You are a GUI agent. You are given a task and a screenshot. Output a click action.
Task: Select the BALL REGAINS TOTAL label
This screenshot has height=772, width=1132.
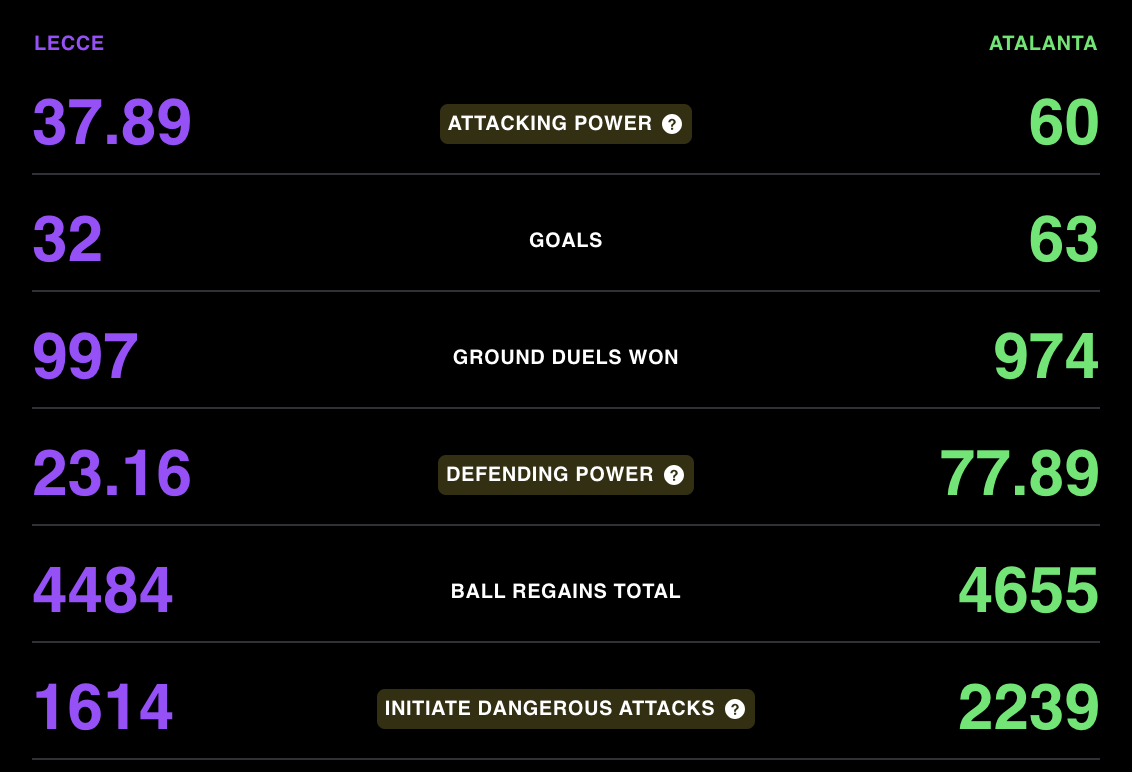566,591
